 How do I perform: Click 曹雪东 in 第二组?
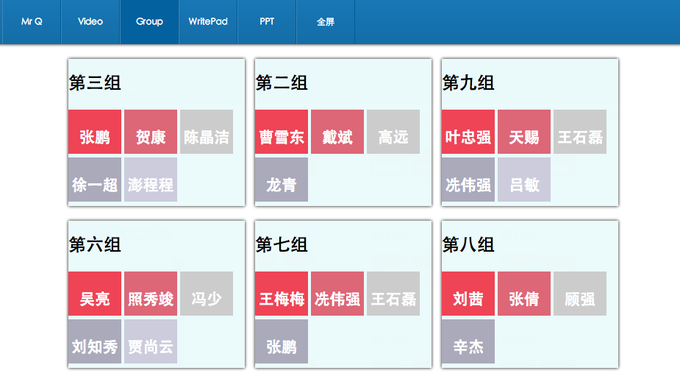281,132
